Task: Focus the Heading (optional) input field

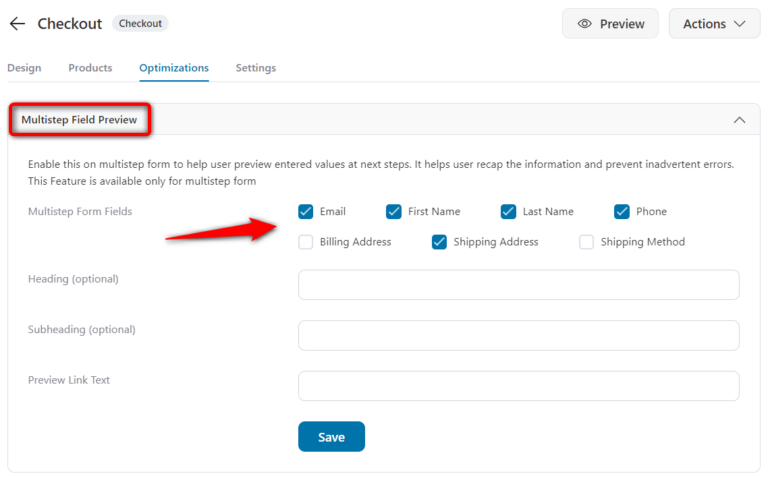Action: [518, 285]
